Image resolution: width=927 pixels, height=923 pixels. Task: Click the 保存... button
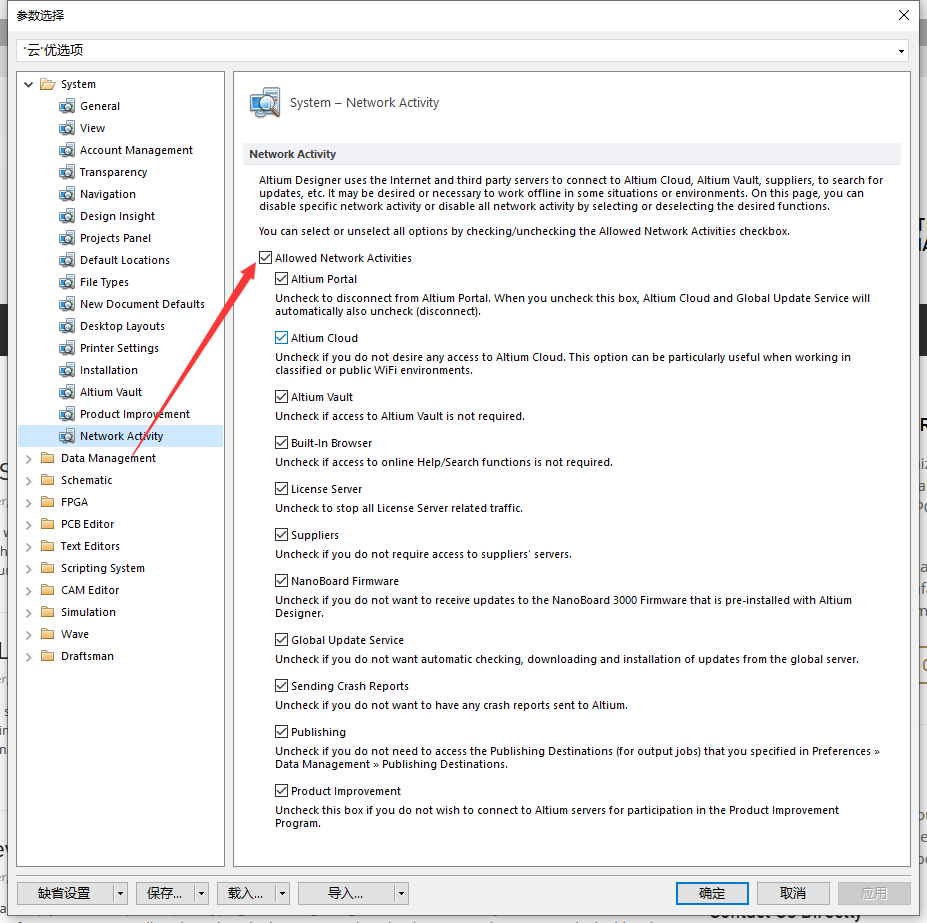tap(166, 893)
